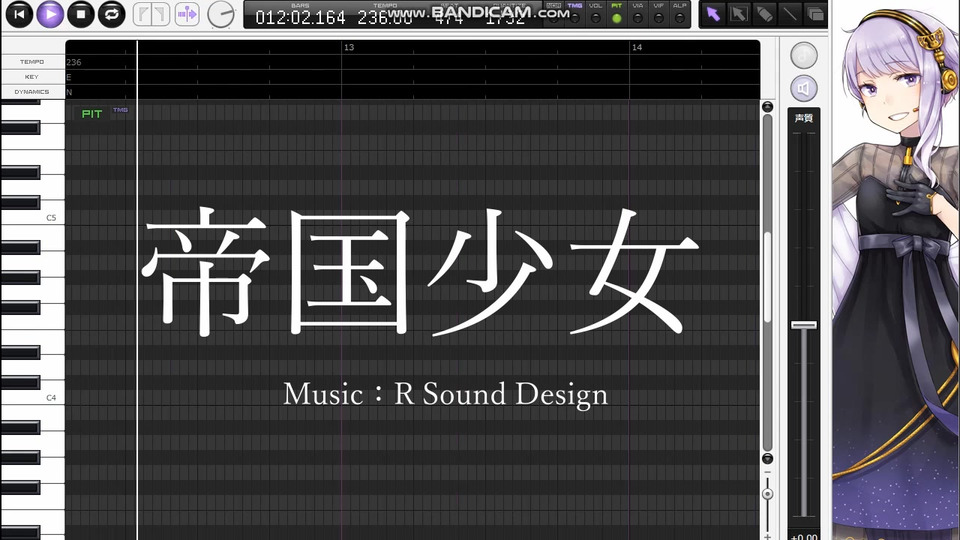This screenshot has width=960, height=540.
Task: Click the 声質 label above fader
Action: [804, 118]
